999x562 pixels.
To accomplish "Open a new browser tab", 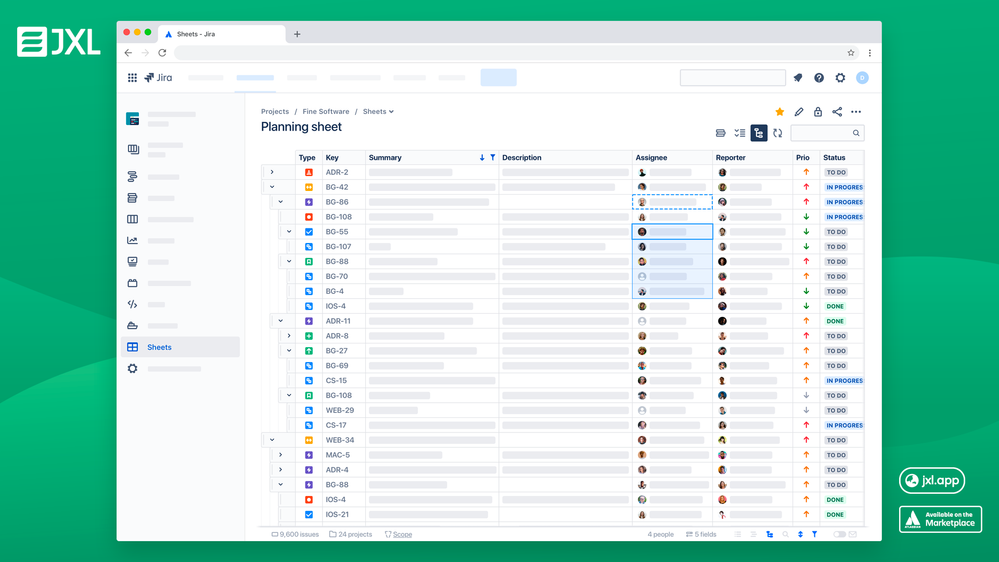I will (x=297, y=34).
